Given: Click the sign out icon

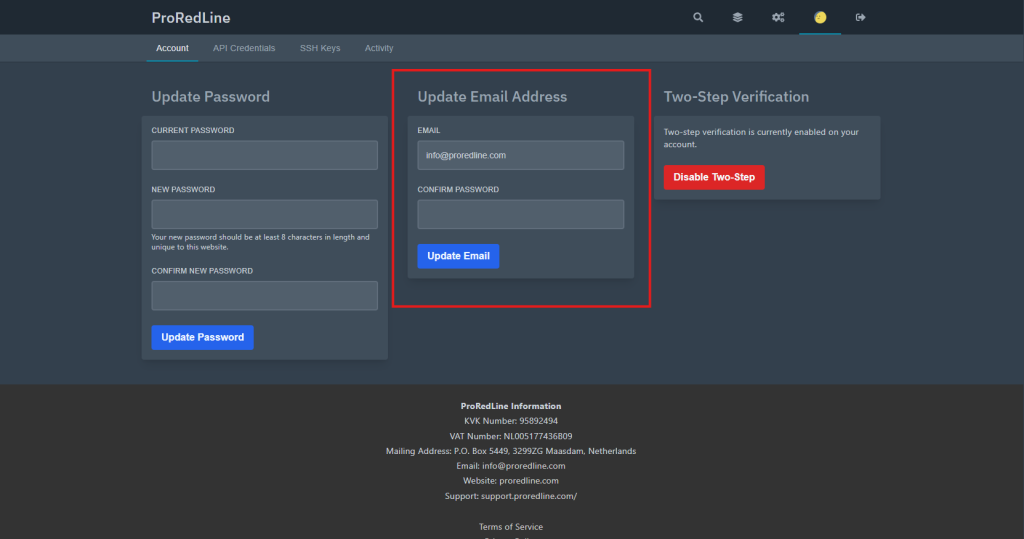Looking at the screenshot, I should click(861, 18).
